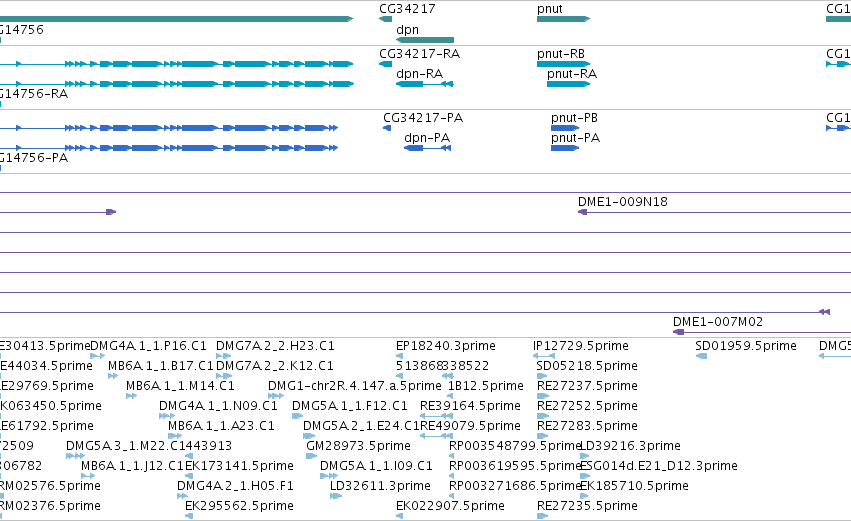The width and height of the screenshot is (851, 521).
Task: Click the dpn gene bar
Action: pyautogui.click(x=425, y=40)
